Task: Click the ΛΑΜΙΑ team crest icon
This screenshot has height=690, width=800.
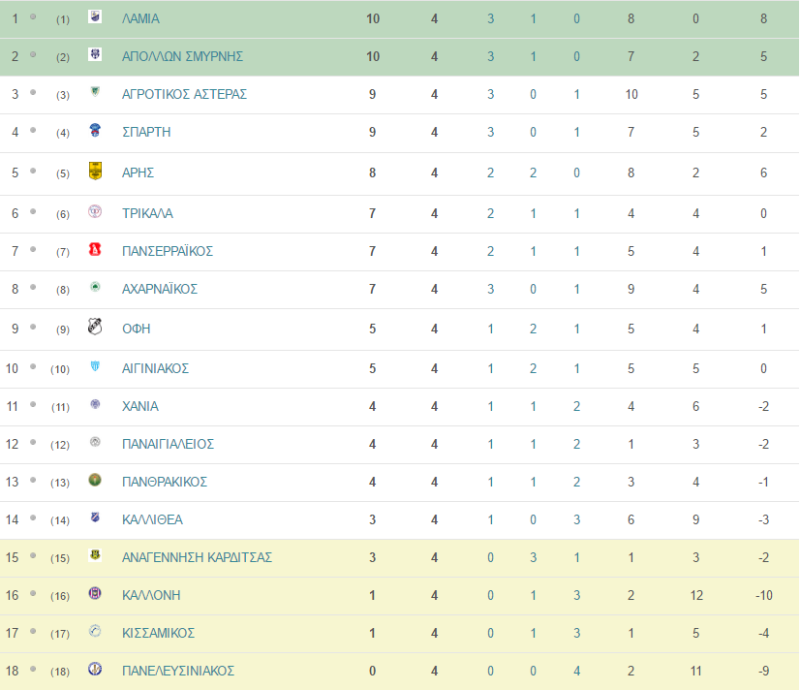Action: [95, 16]
